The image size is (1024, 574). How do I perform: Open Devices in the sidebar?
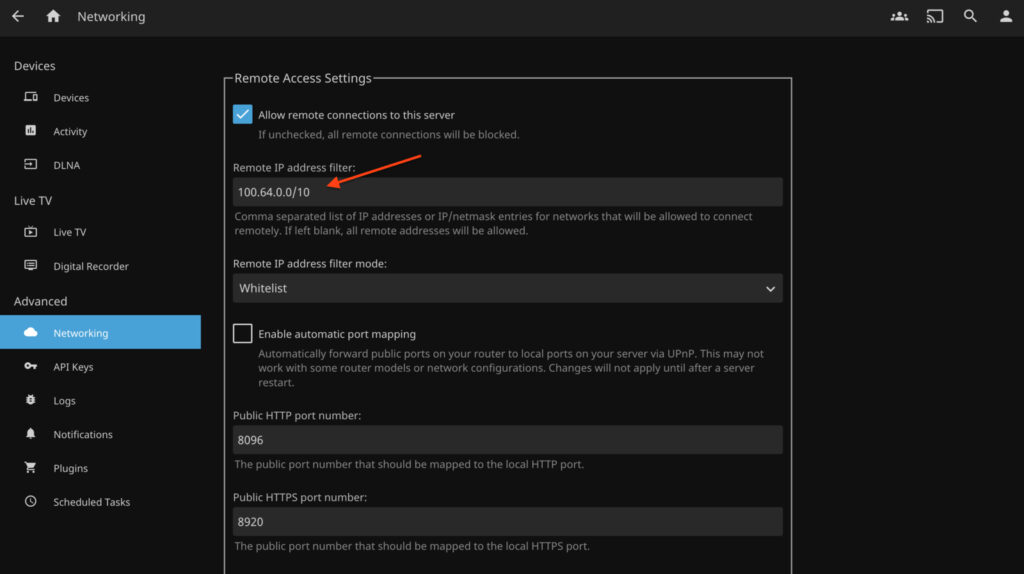tap(70, 98)
